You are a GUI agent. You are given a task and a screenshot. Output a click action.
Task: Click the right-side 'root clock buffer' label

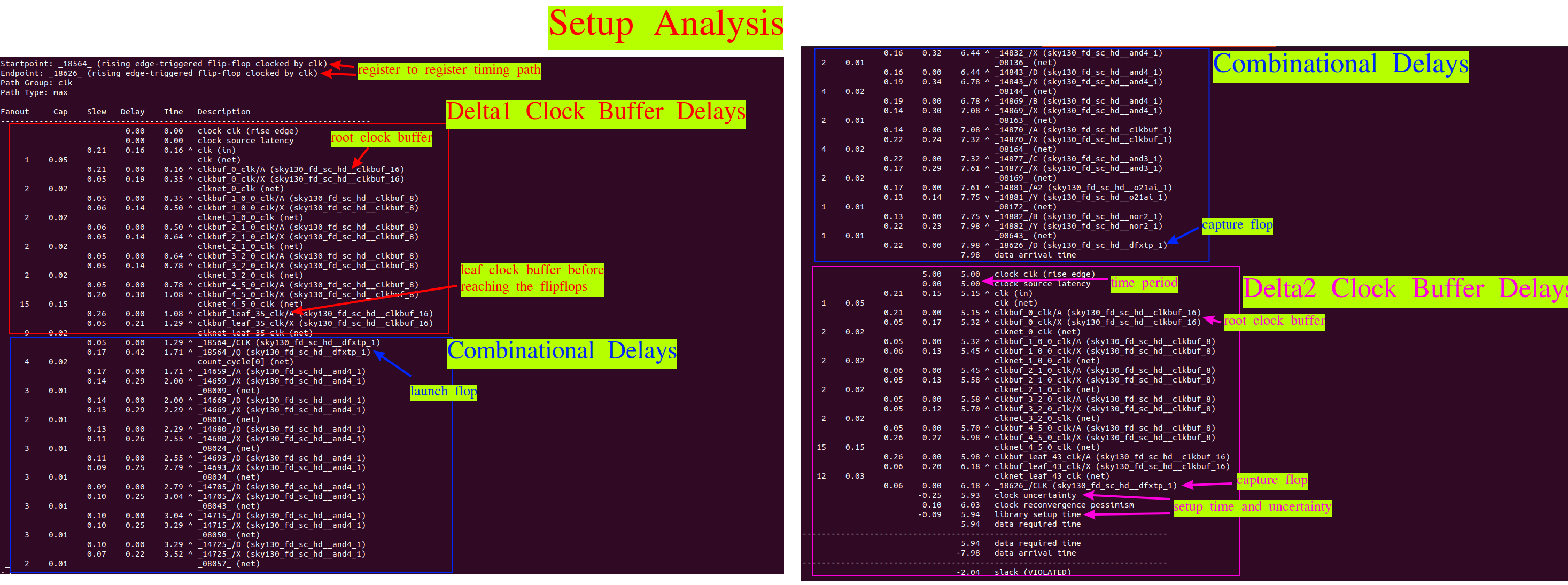[1274, 322]
